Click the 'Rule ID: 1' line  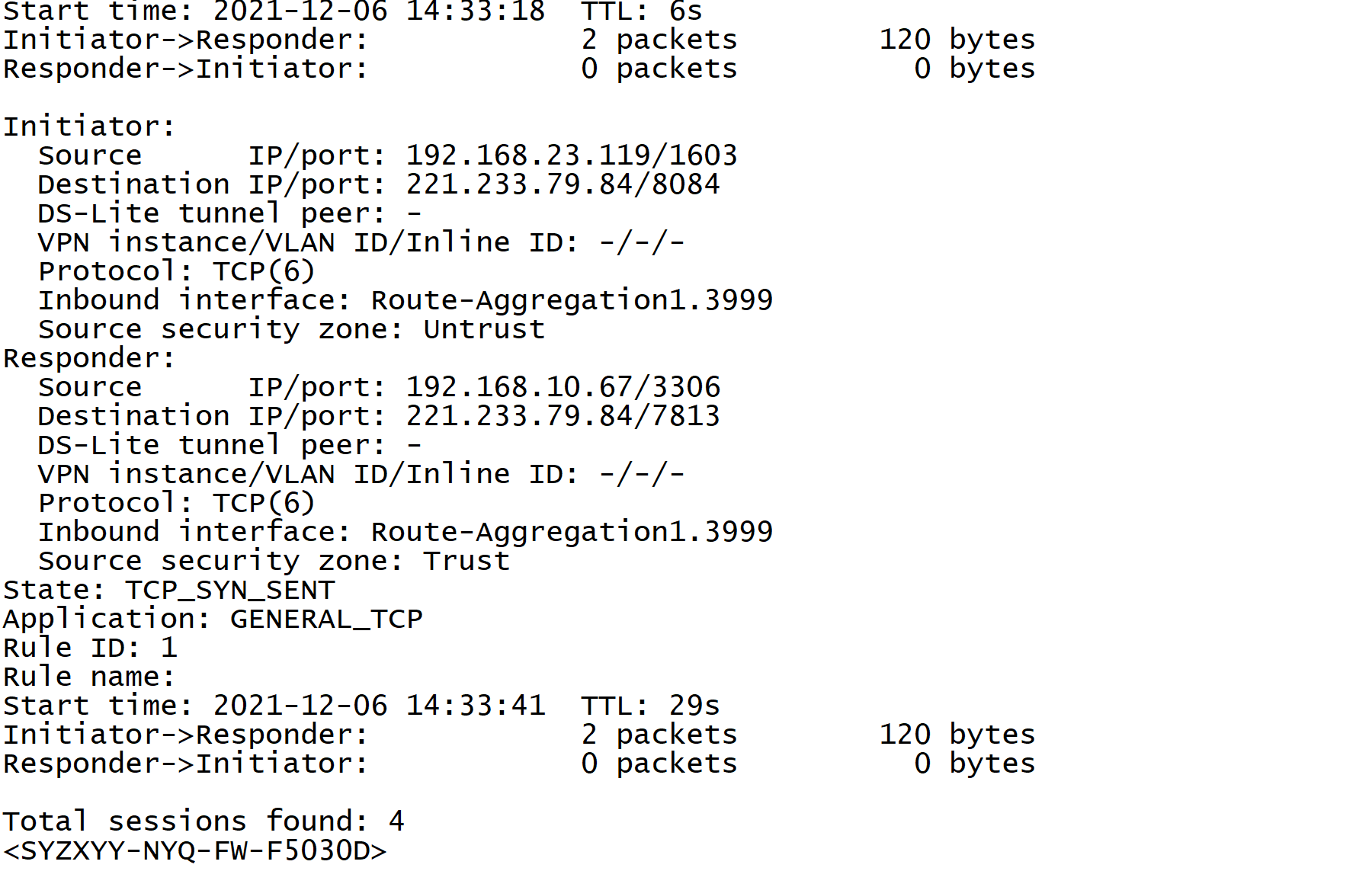point(90,648)
